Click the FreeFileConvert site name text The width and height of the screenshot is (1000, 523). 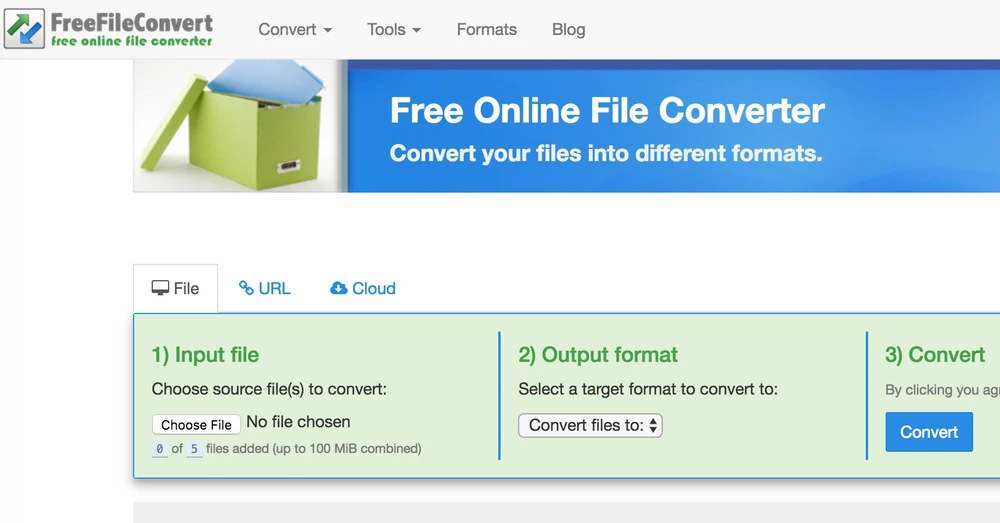click(132, 22)
